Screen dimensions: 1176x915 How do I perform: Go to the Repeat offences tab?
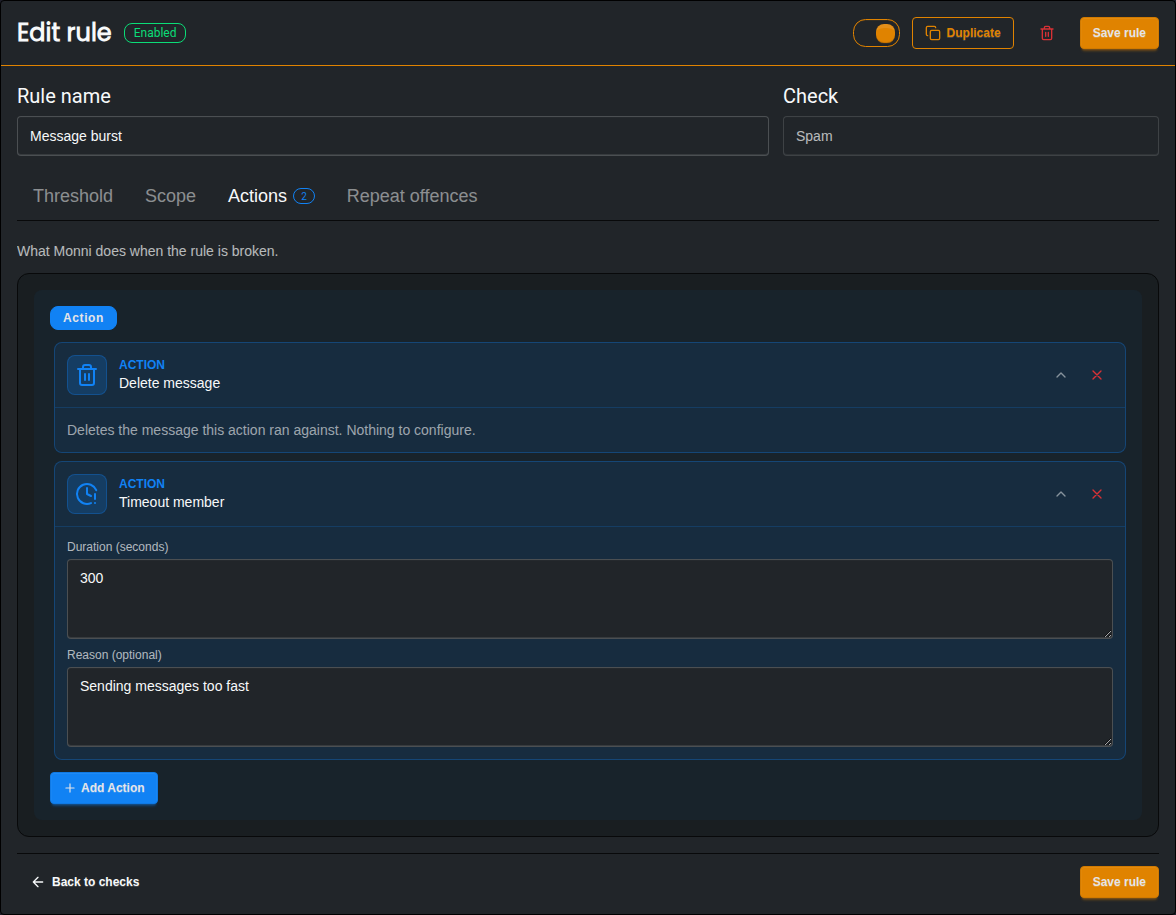(x=412, y=196)
